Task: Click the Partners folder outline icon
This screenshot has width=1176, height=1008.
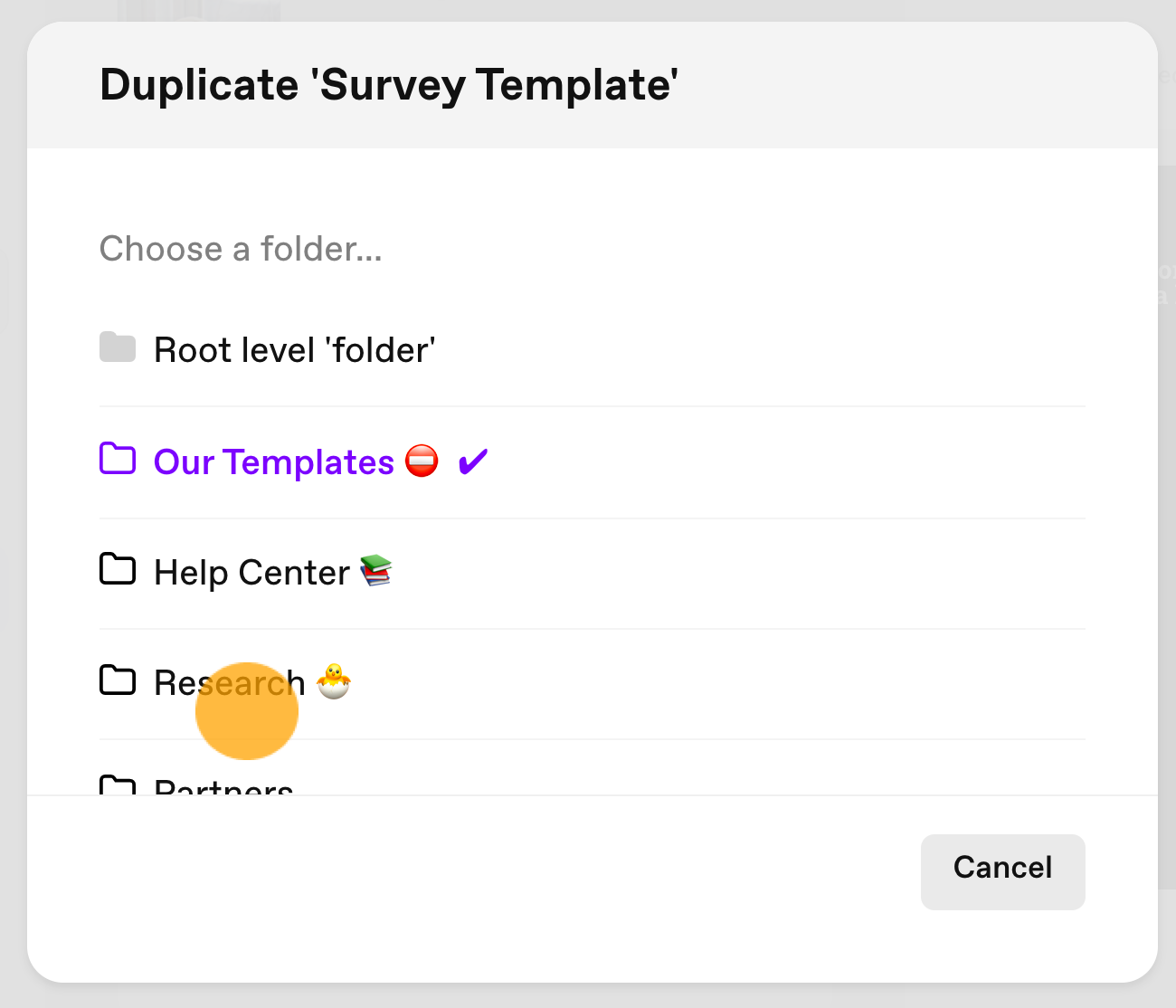Action: click(x=118, y=785)
